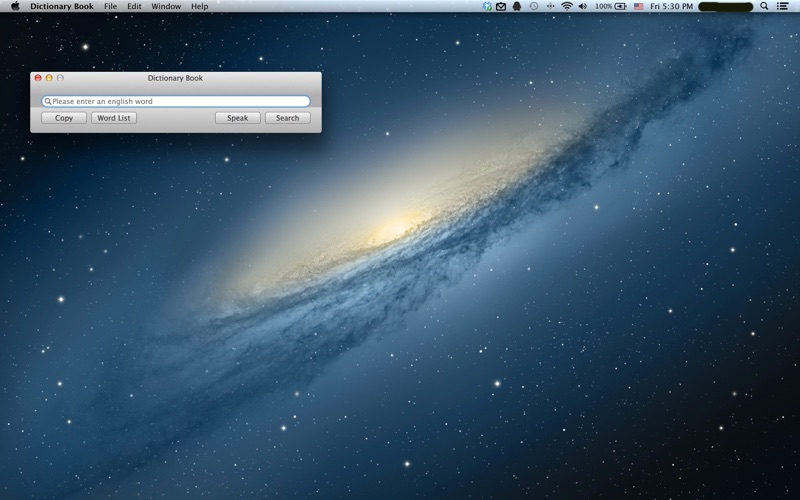Click the Wi-Fi status icon
Viewport: 800px width, 500px height.
(566, 6)
